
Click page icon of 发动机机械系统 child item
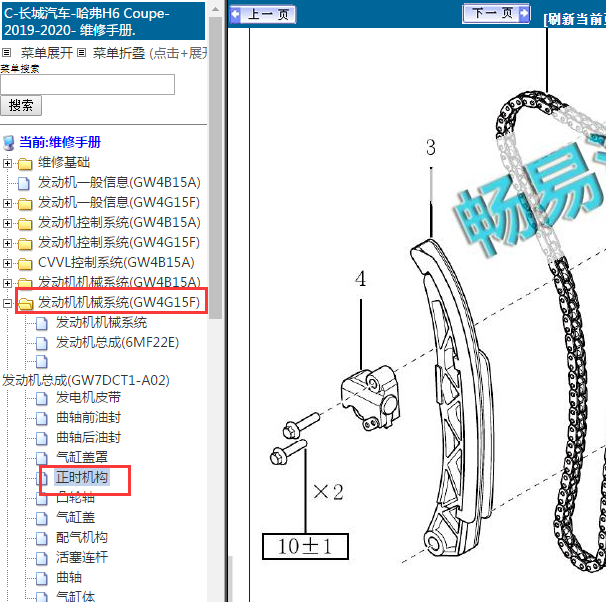pyautogui.click(x=42, y=323)
